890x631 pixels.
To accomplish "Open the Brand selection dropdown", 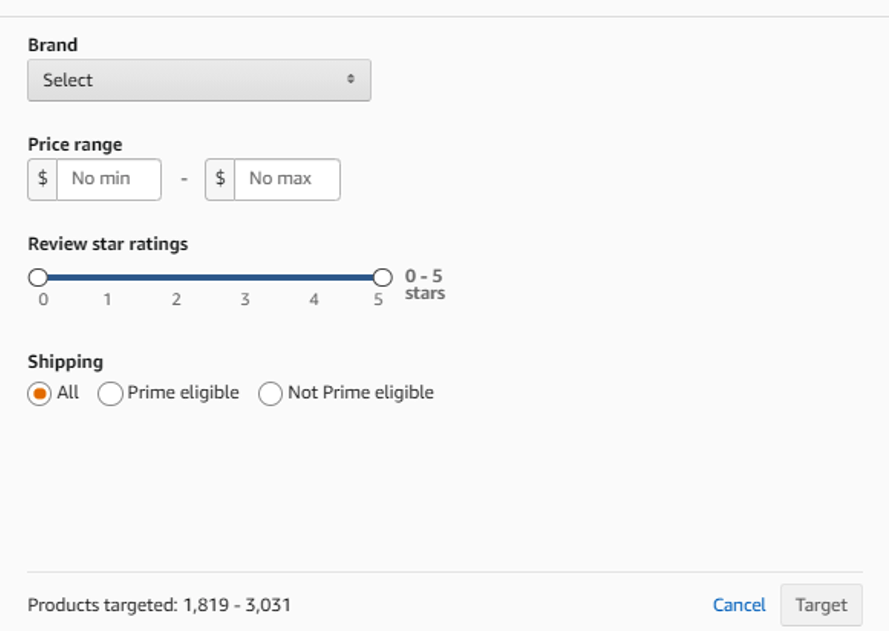I will [199, 79].
